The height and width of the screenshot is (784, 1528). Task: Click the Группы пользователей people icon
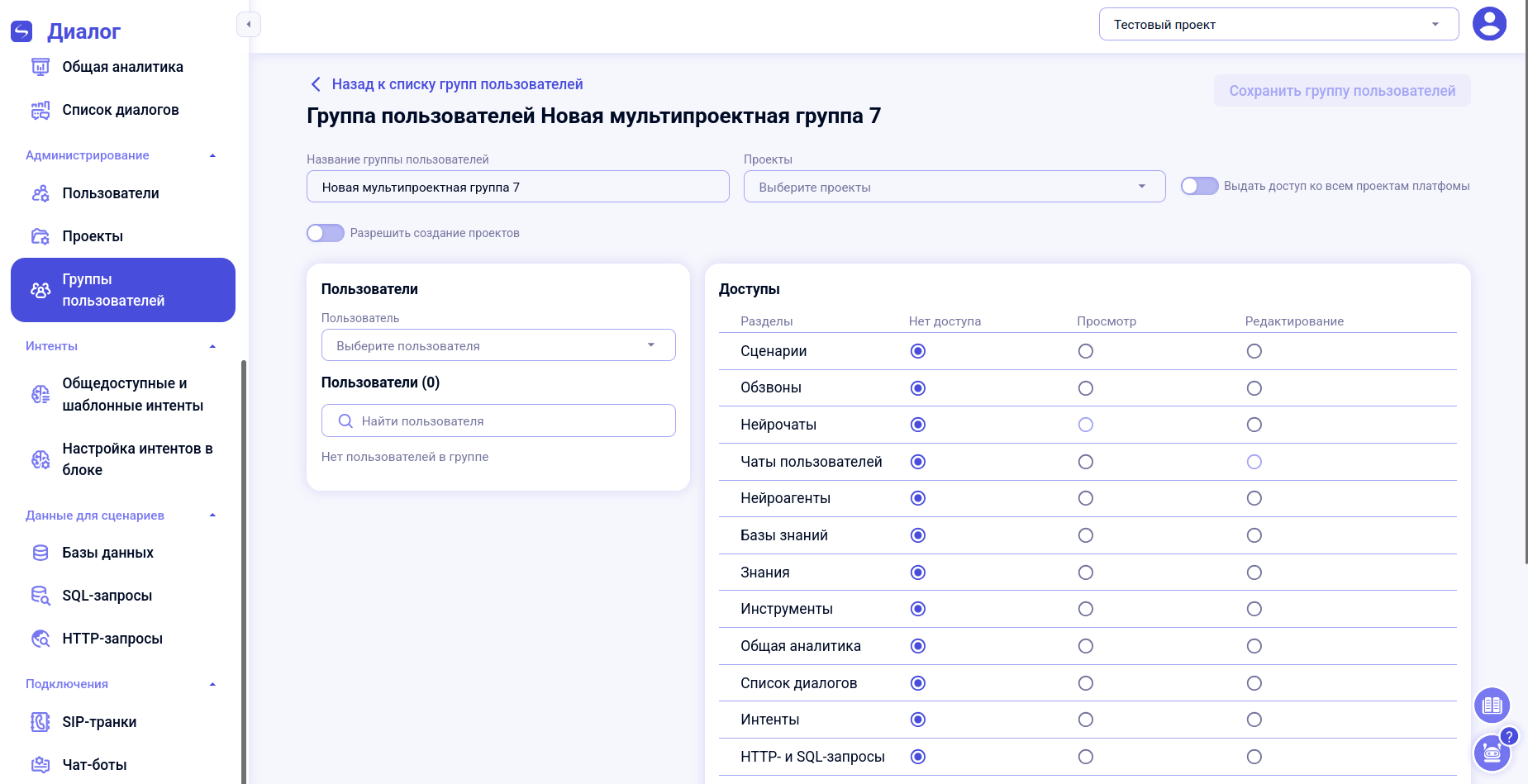40,290
